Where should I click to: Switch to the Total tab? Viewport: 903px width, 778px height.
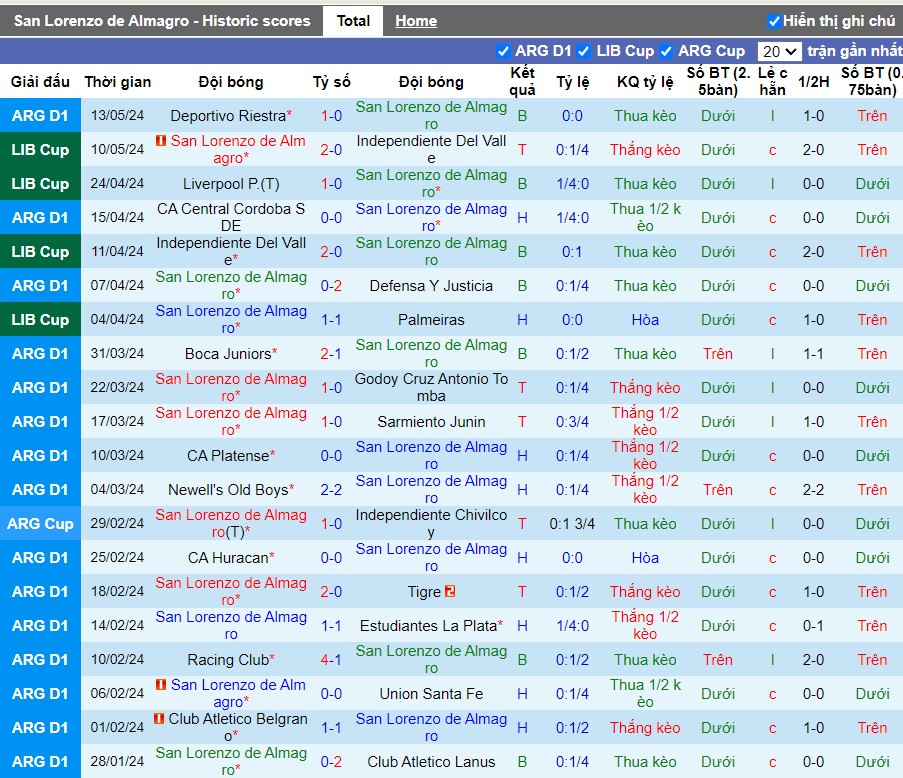353,21
